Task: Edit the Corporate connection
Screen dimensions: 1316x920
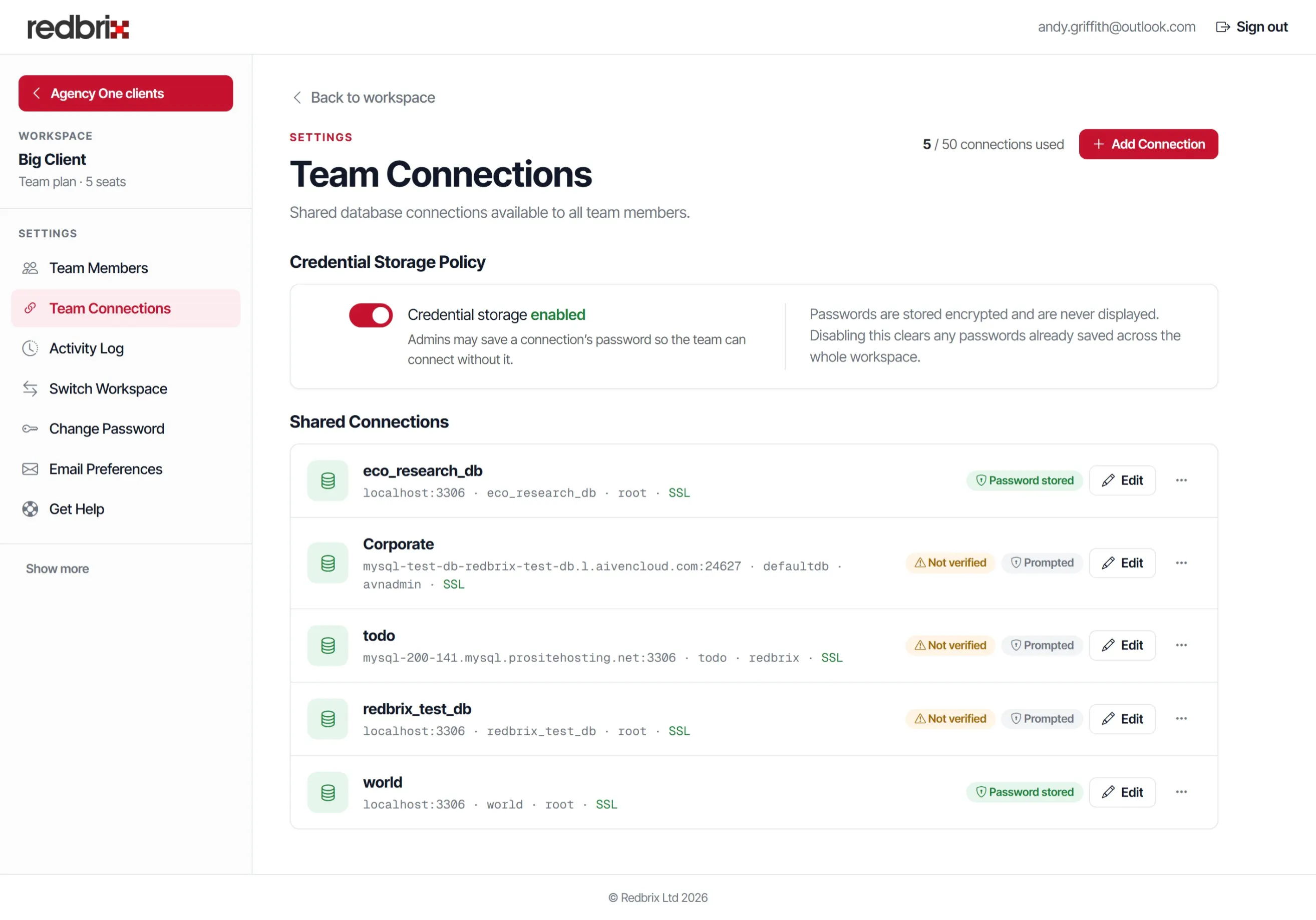Action: 1122,563
